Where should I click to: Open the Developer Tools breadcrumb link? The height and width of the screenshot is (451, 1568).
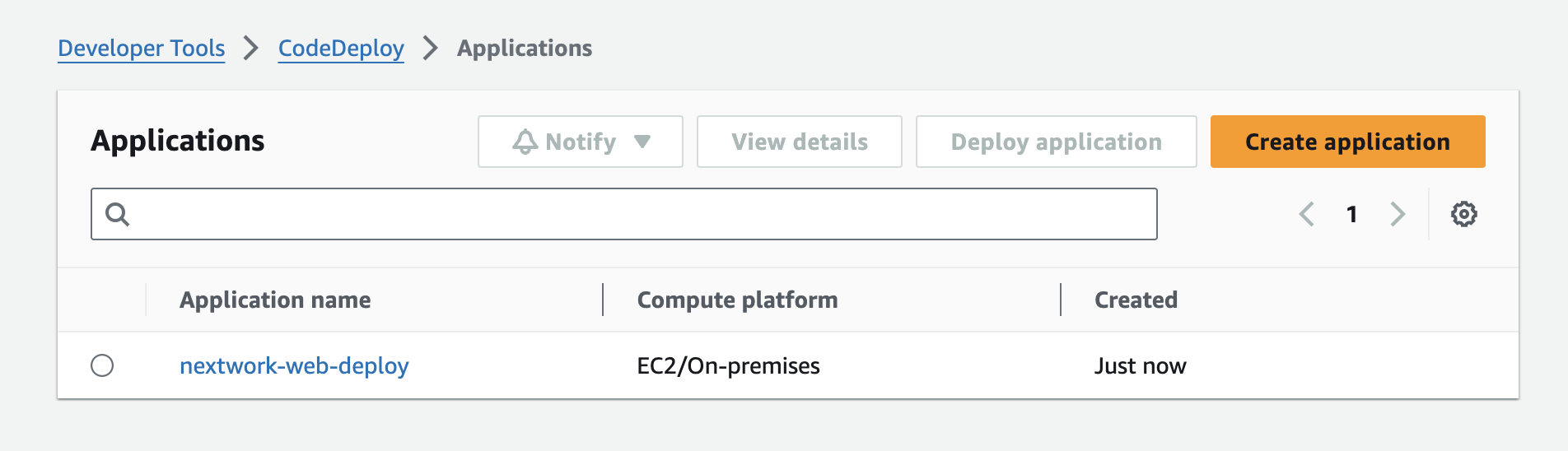click(141, 49)
